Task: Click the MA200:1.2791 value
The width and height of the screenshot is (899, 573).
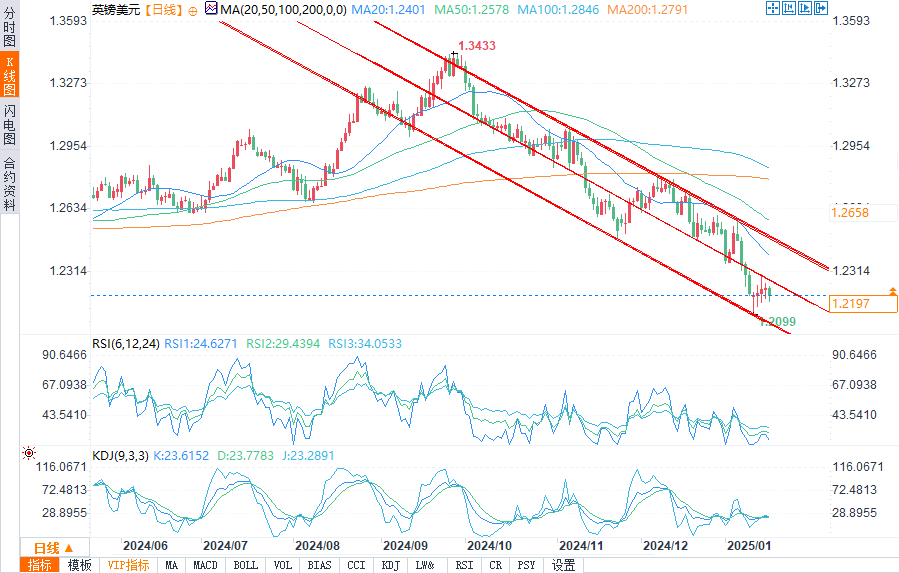Action: tap(647, 10)
